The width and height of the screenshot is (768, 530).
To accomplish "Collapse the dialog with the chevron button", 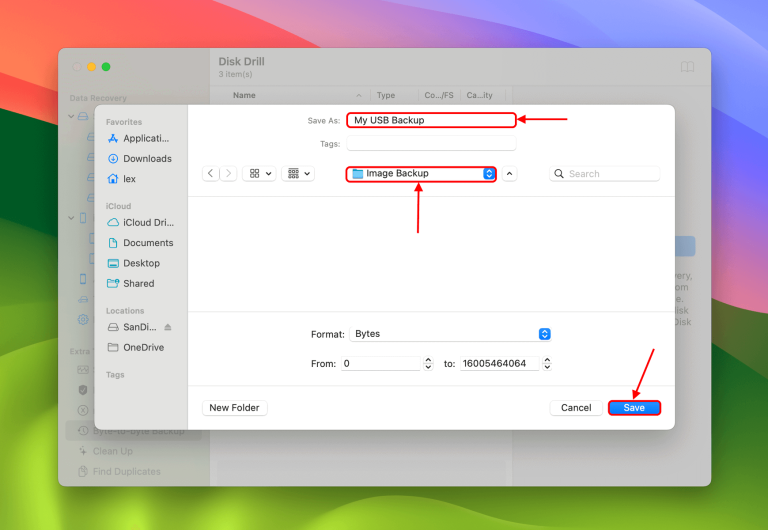I will coord(509,174).
